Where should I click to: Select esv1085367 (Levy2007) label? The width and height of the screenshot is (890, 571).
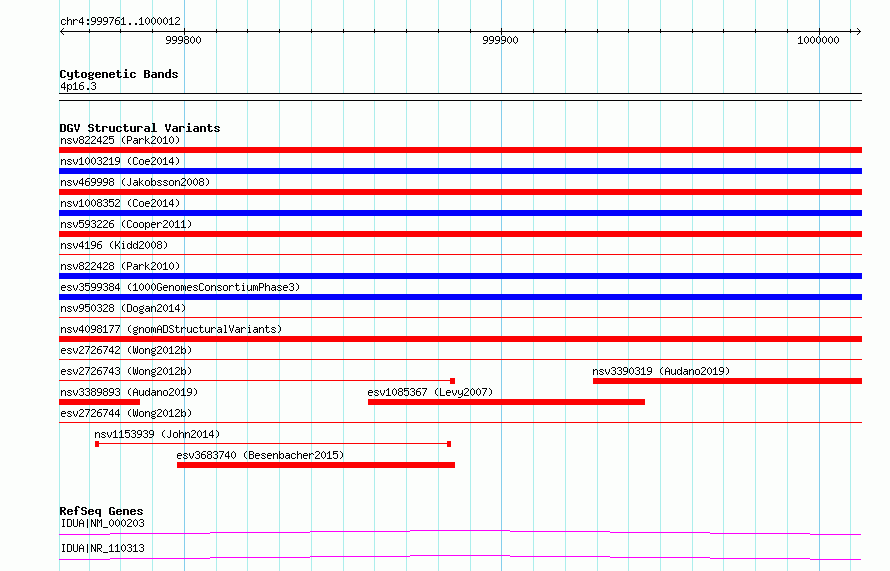[x=430, y=392]
